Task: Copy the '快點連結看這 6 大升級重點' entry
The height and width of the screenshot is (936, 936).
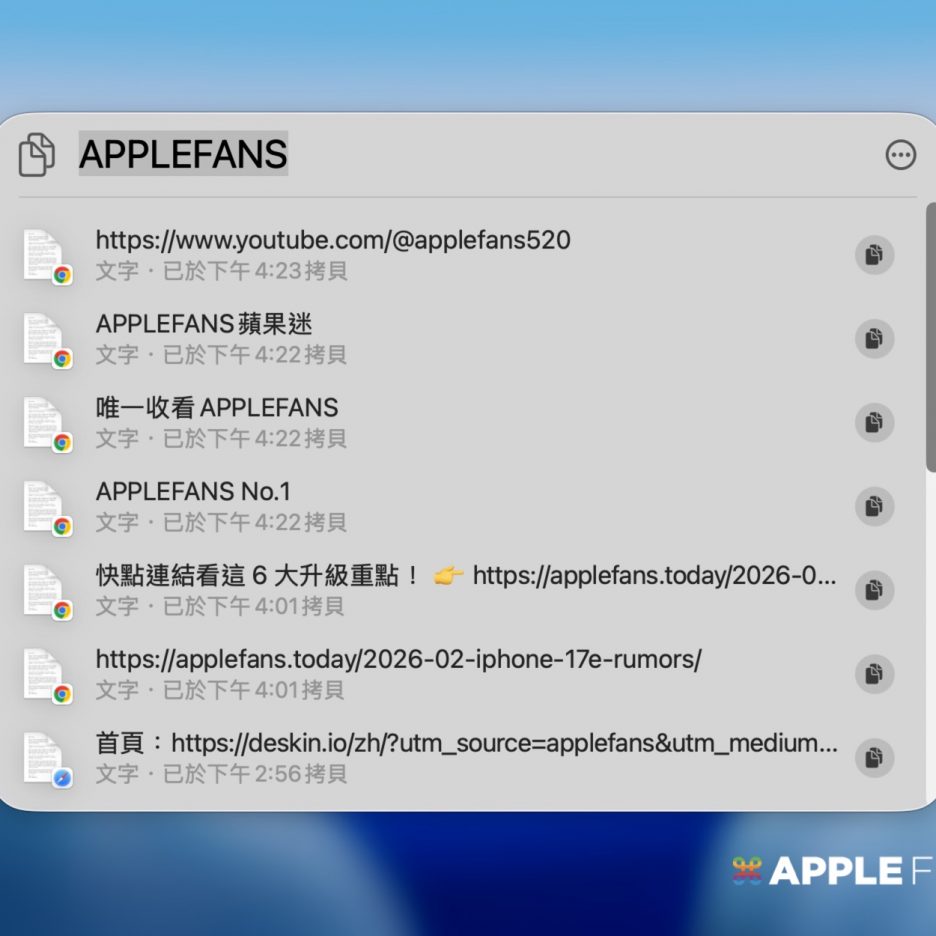Action: click(874, 590)
